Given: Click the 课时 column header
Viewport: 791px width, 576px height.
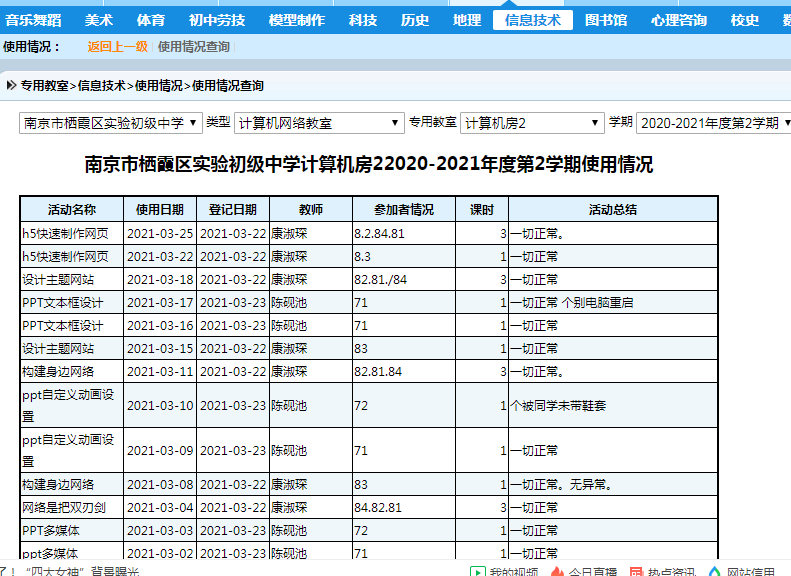Looking at the screenshot, I should pos(482,209).
